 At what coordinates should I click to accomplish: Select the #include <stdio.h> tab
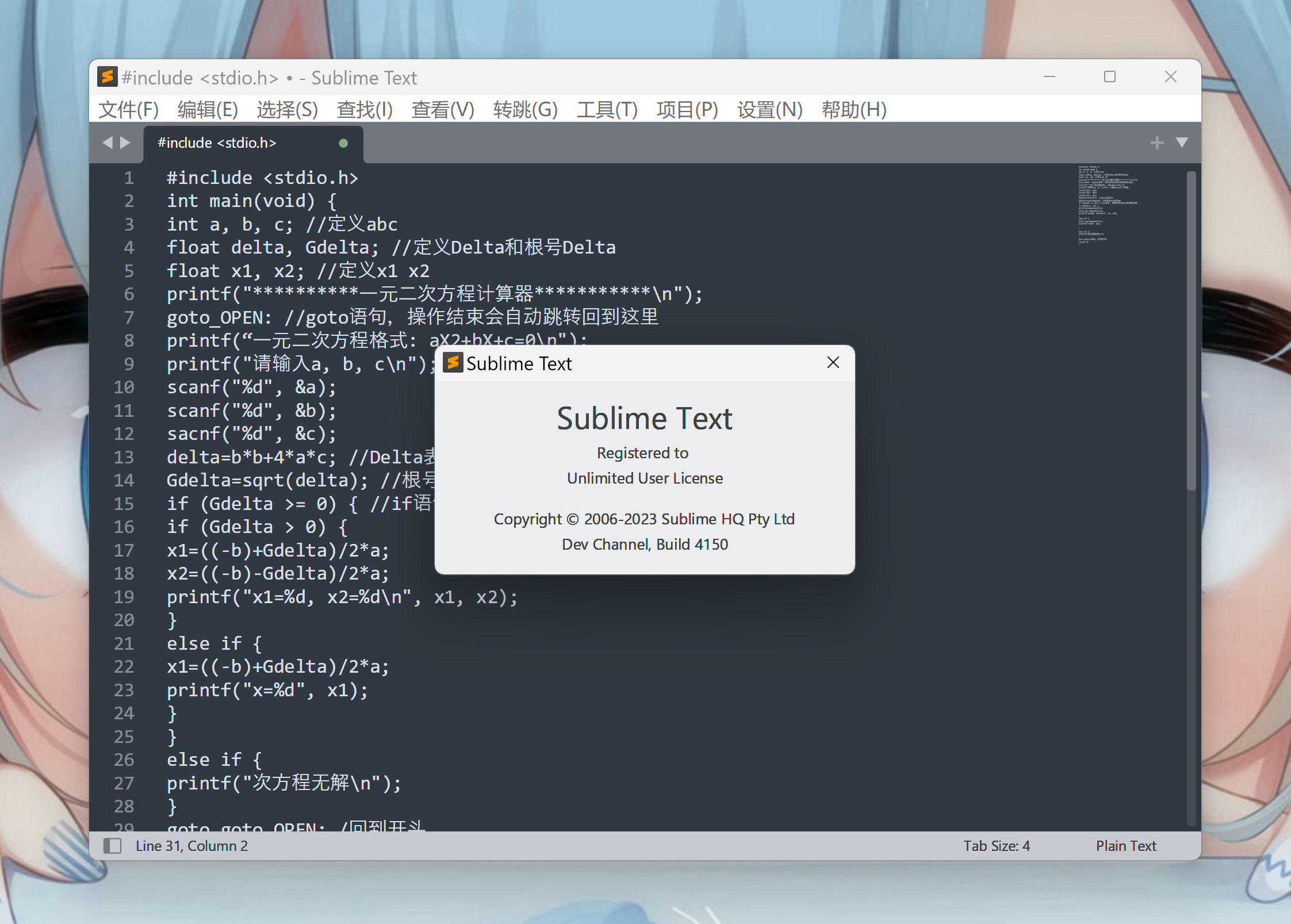point(253,143)
